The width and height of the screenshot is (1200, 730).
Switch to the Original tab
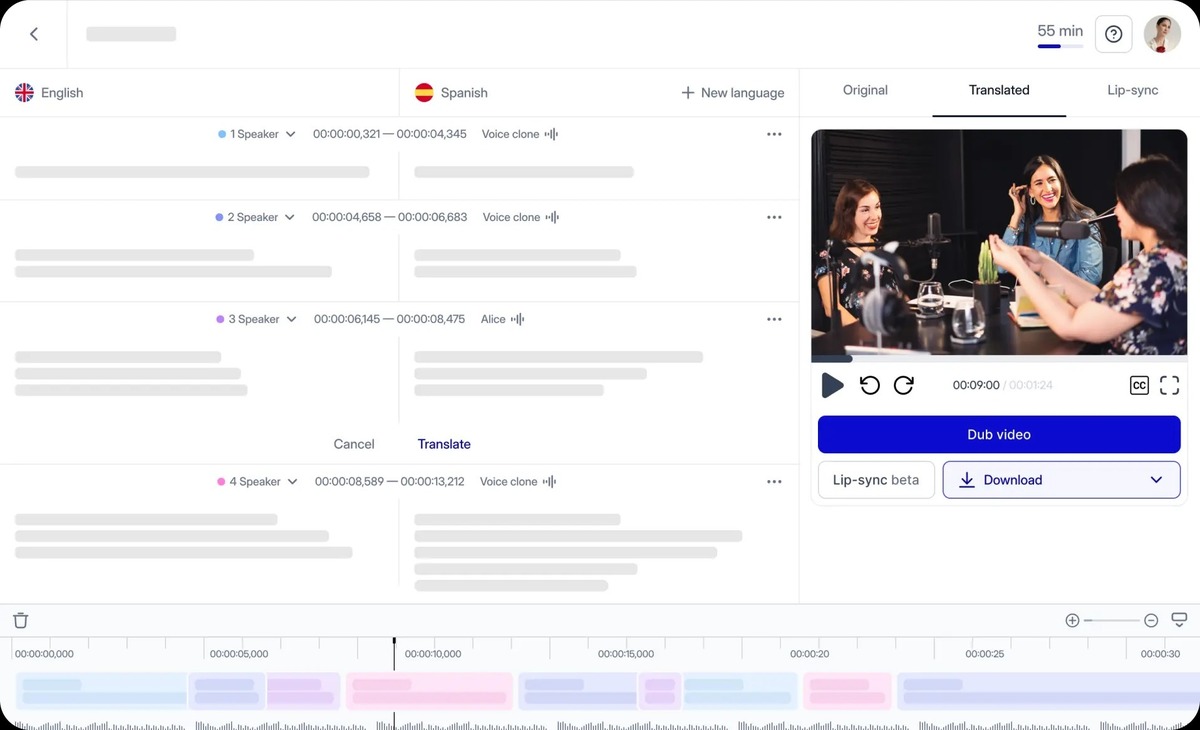coord(865,90)
